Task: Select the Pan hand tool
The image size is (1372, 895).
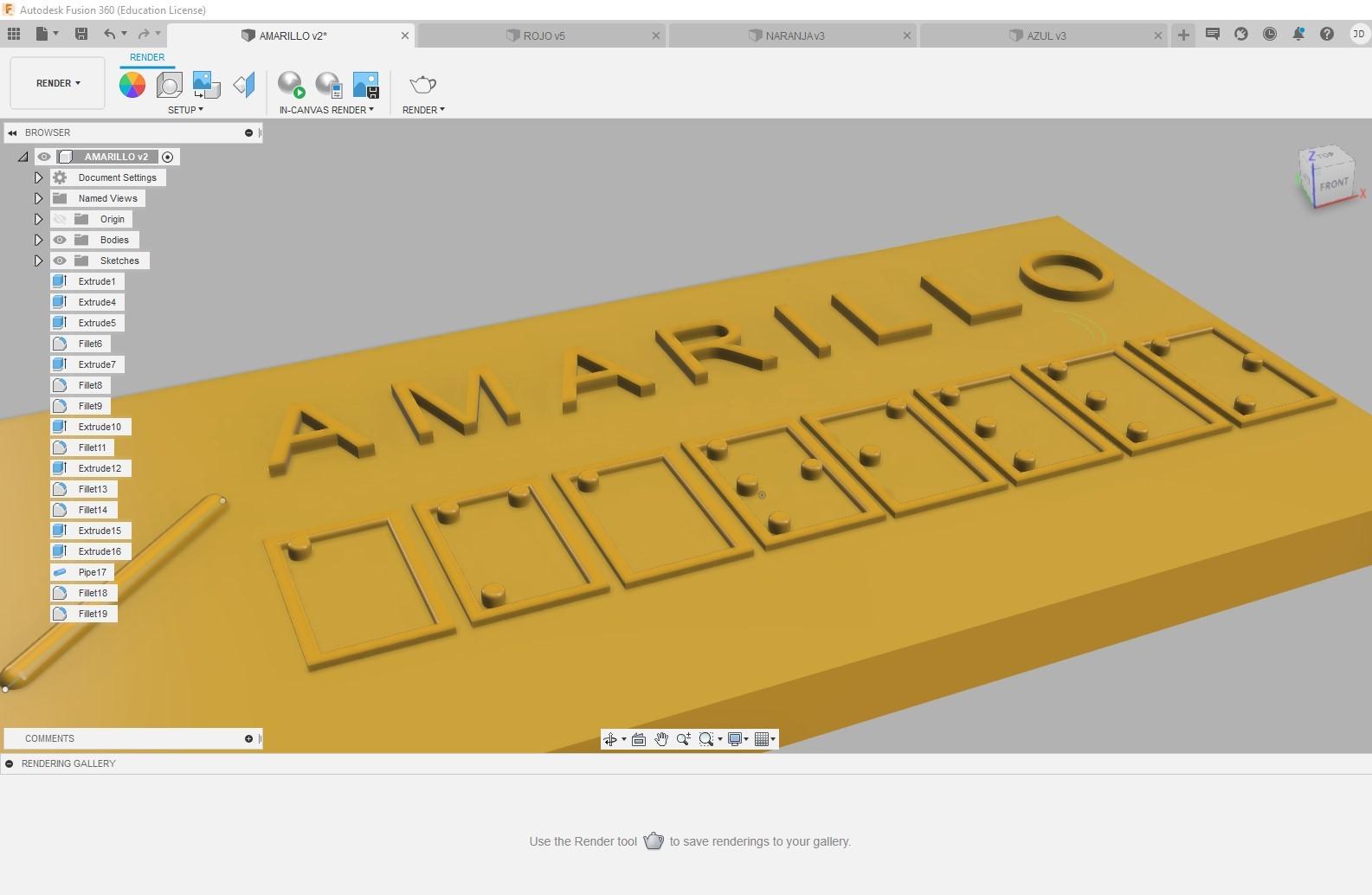Action: pyautogui.click(x=661, y=739)
